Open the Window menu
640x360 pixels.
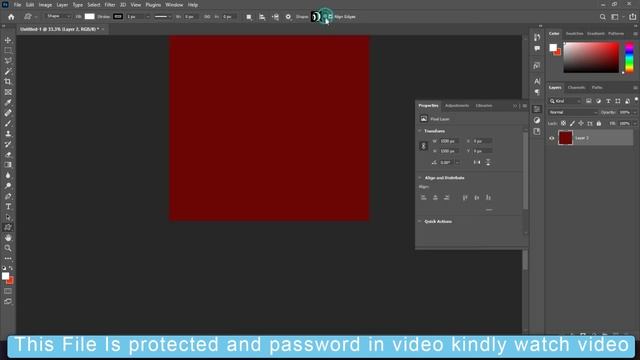click(x=174, y=5)
